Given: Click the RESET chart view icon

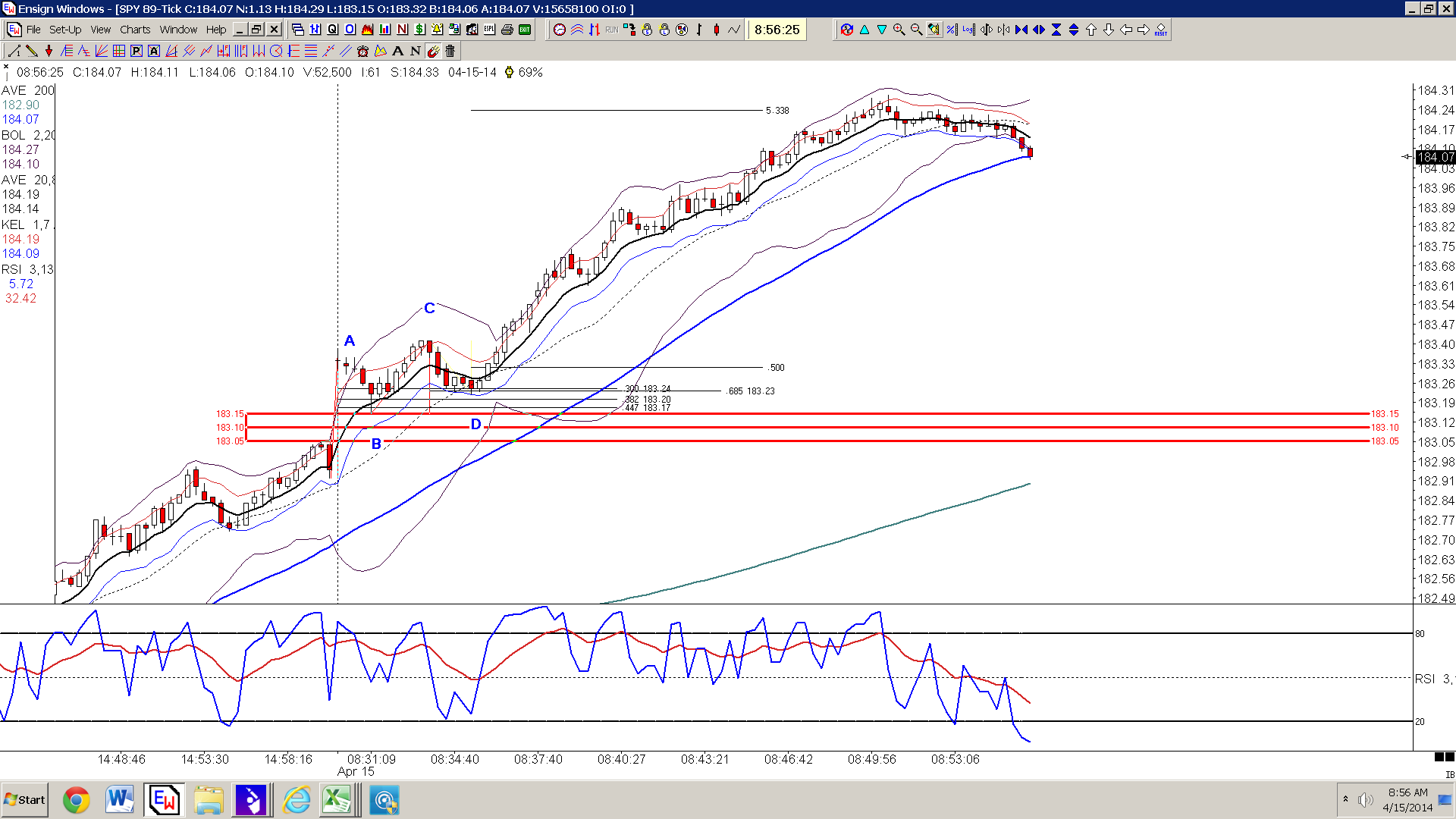Looking at the screenshot, I should pyautogui.click(x=1161, y=30).
